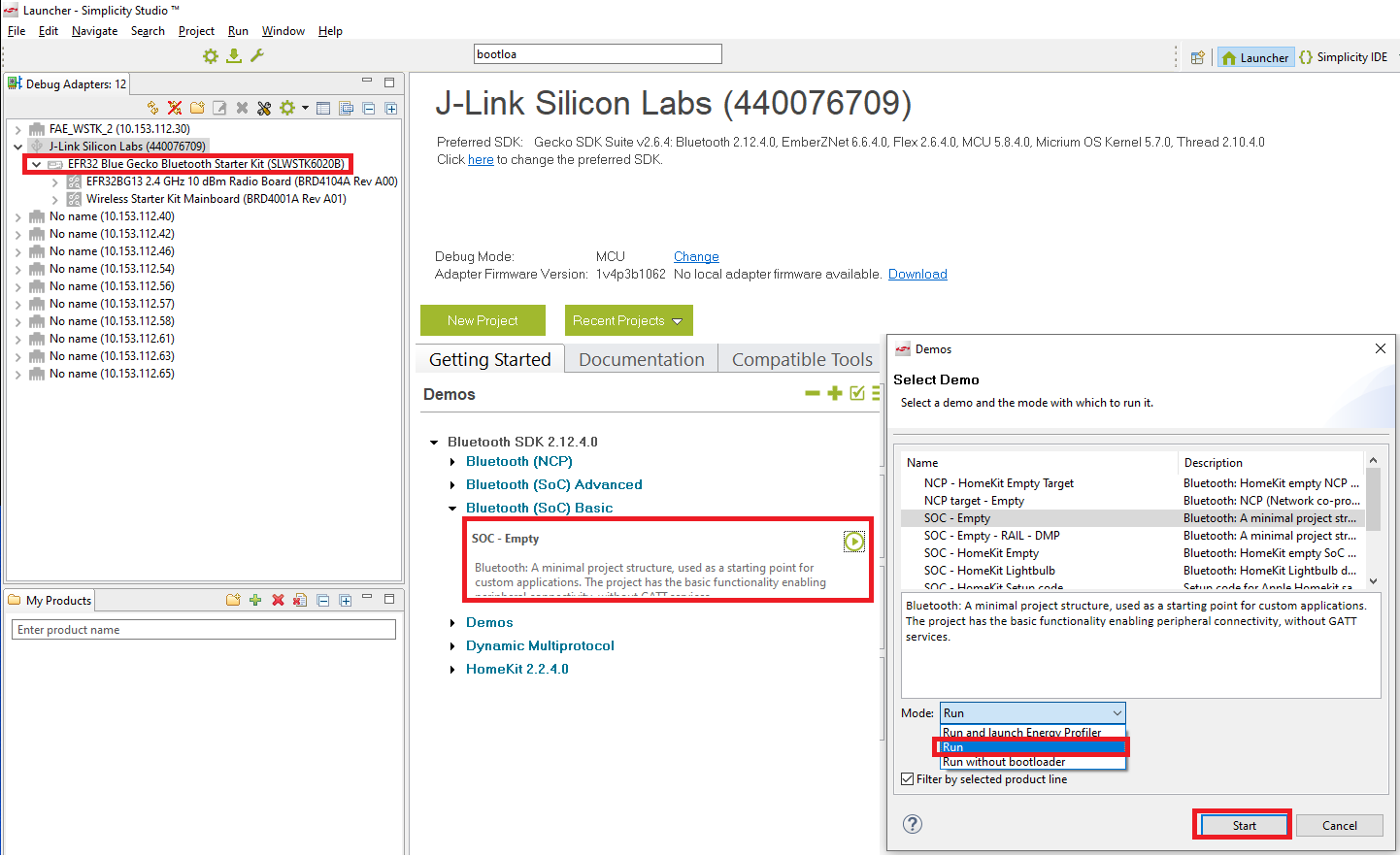Click the rename edit icon in Debug Adapters
The height and width of the screenshot is (857, 1400).
[x=219, y=108]
